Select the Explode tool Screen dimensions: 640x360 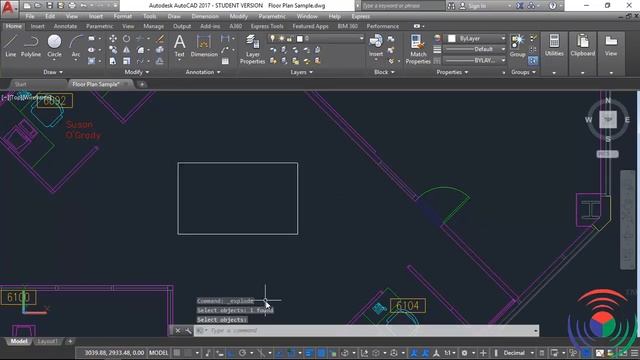(160, 50)
